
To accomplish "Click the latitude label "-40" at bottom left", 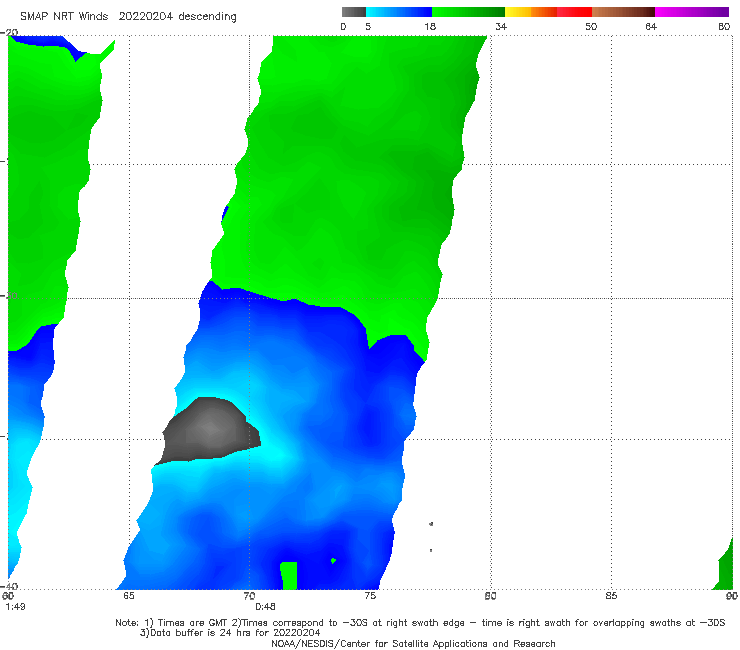I will (10, 586).
